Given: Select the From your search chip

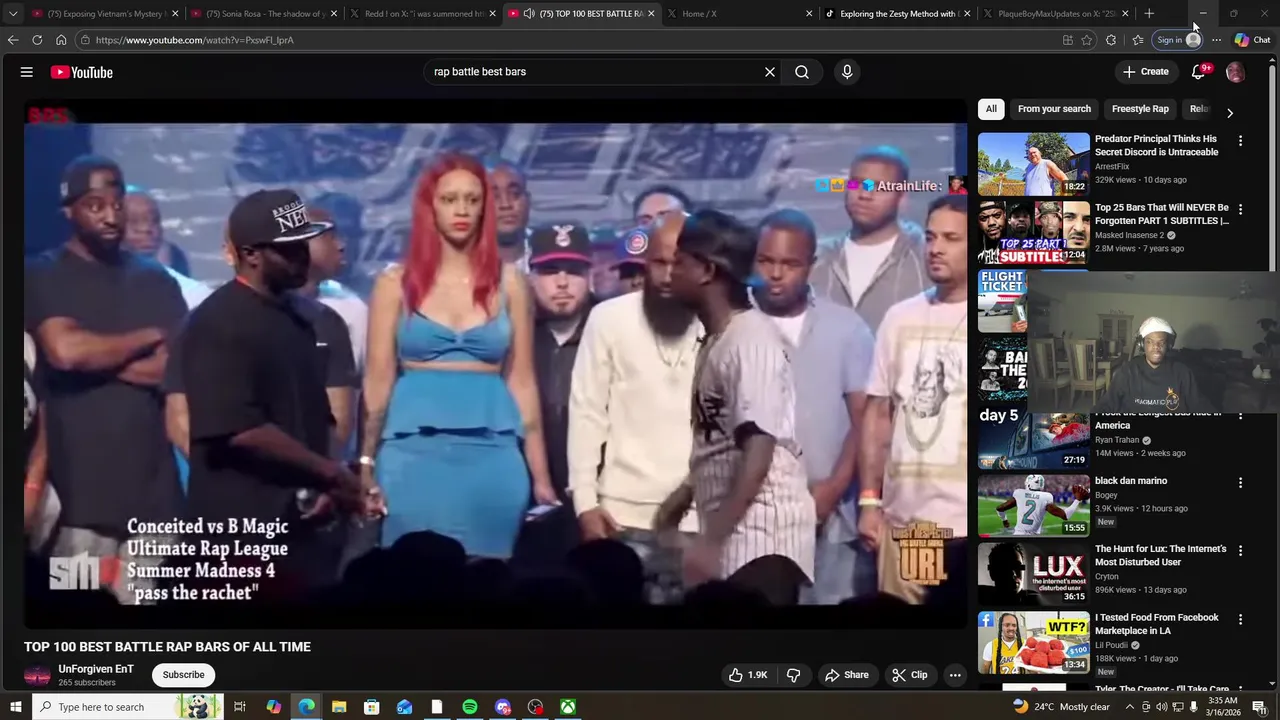Looking at the screenshot, I should click(1054, 109).
